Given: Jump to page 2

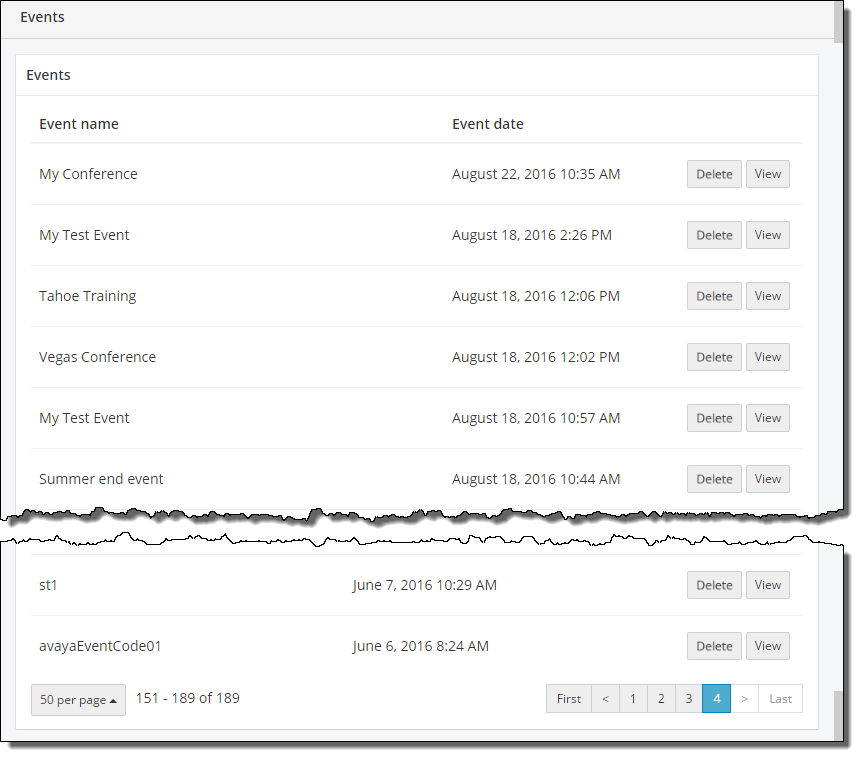Looking at the screenshot, I should (x=661, y=699).
